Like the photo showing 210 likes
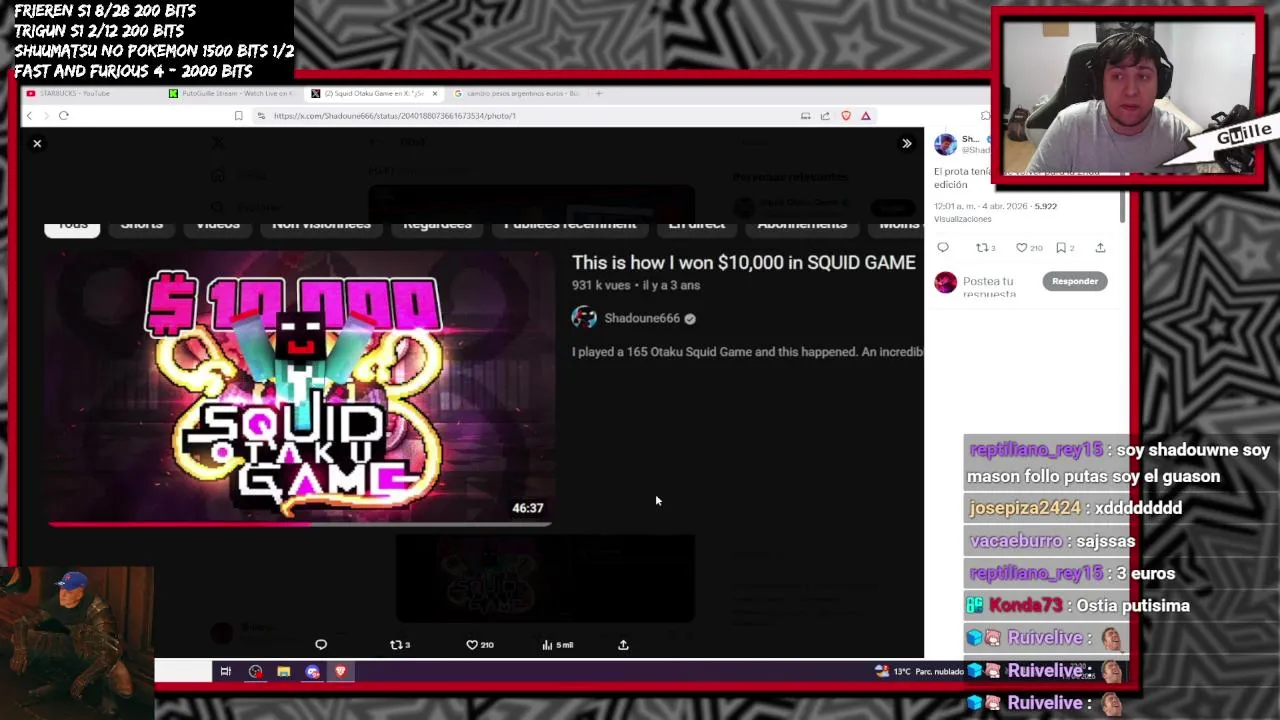The height and width of the screenshot is (720, 1280). pyautogui.click(x=480, y=645)
